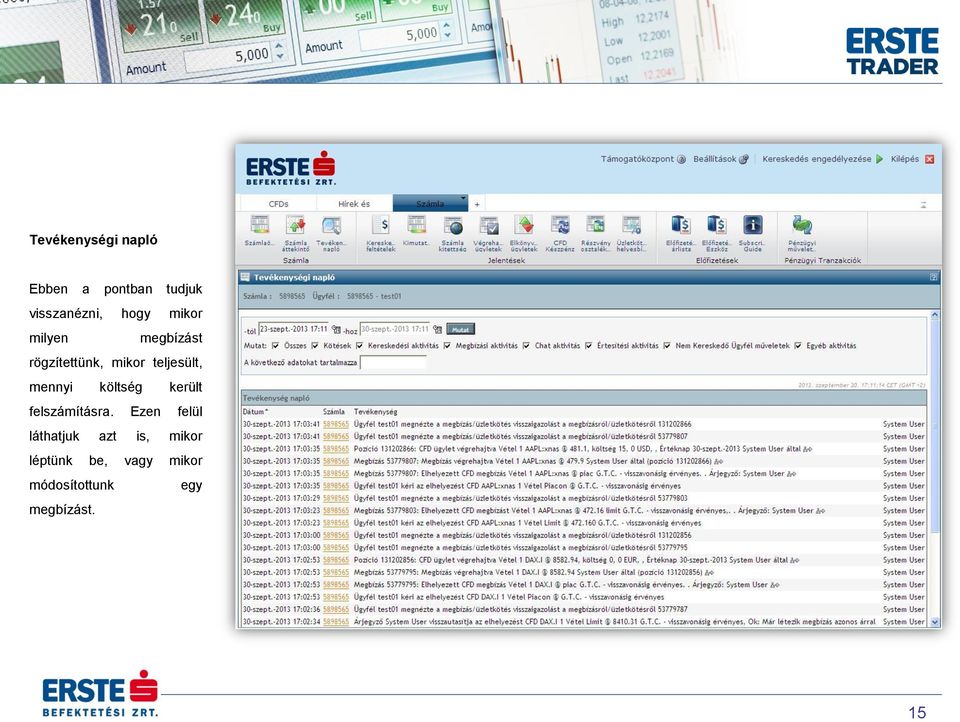Open the Subscription Guide info icon
Screen dimensions: 960x722
tap(752, 225)
